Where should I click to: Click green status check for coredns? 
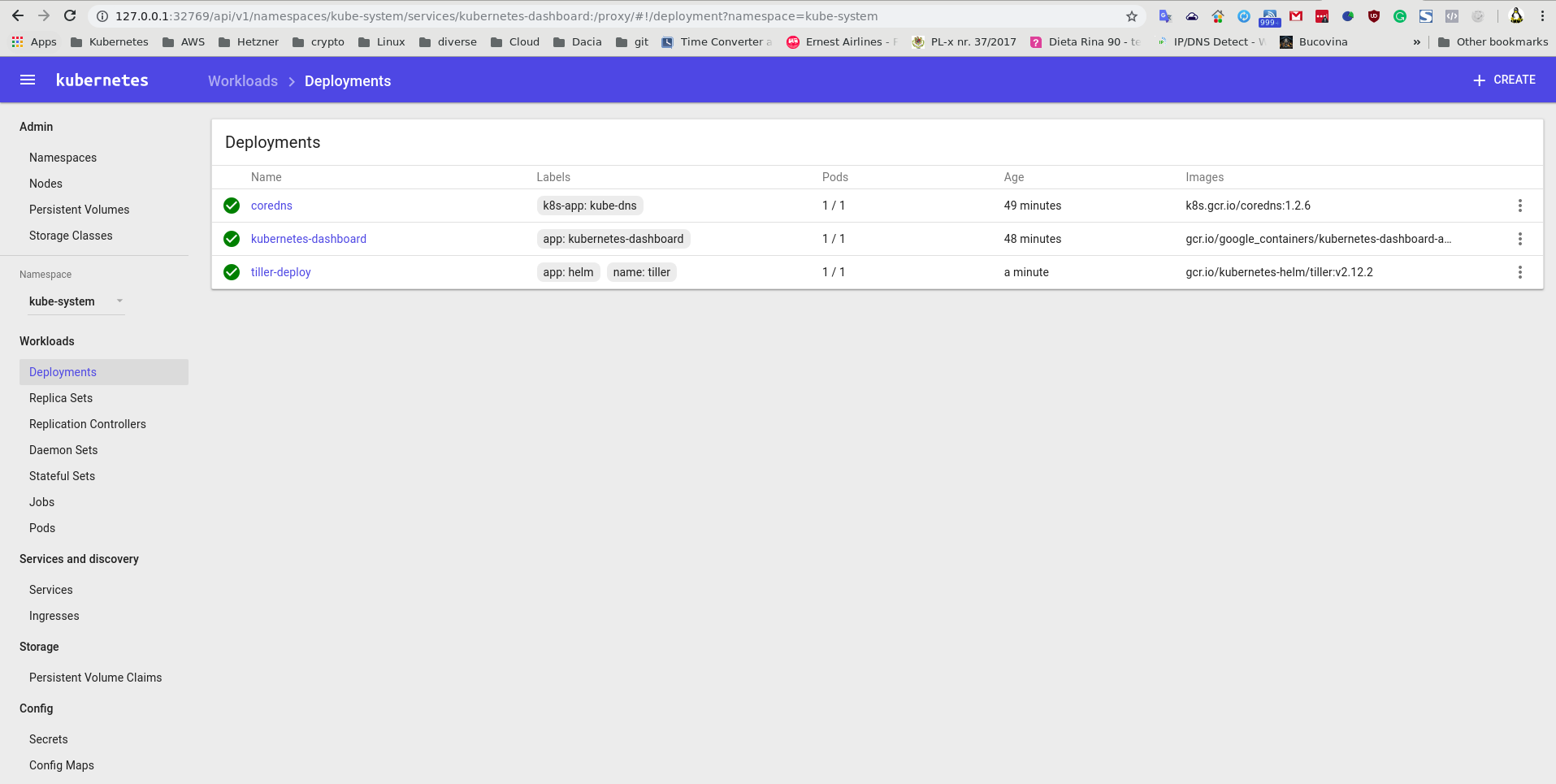point(232,206)
